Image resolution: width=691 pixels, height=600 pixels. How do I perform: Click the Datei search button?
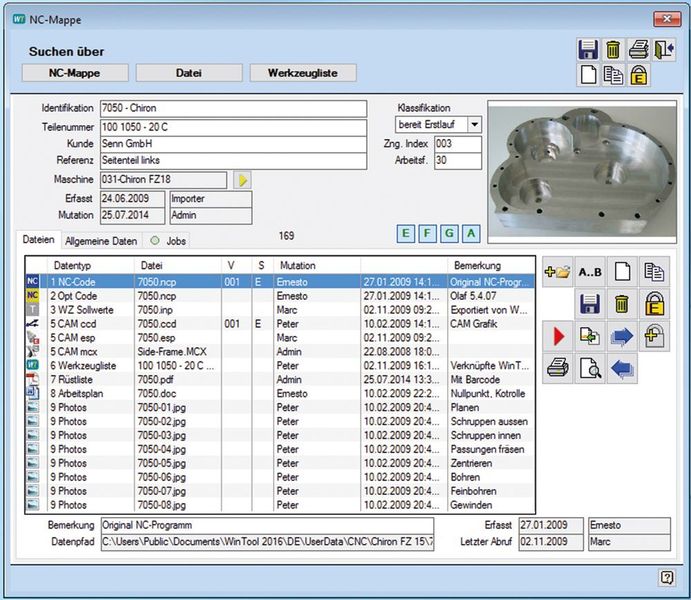(x=189, y=73)
